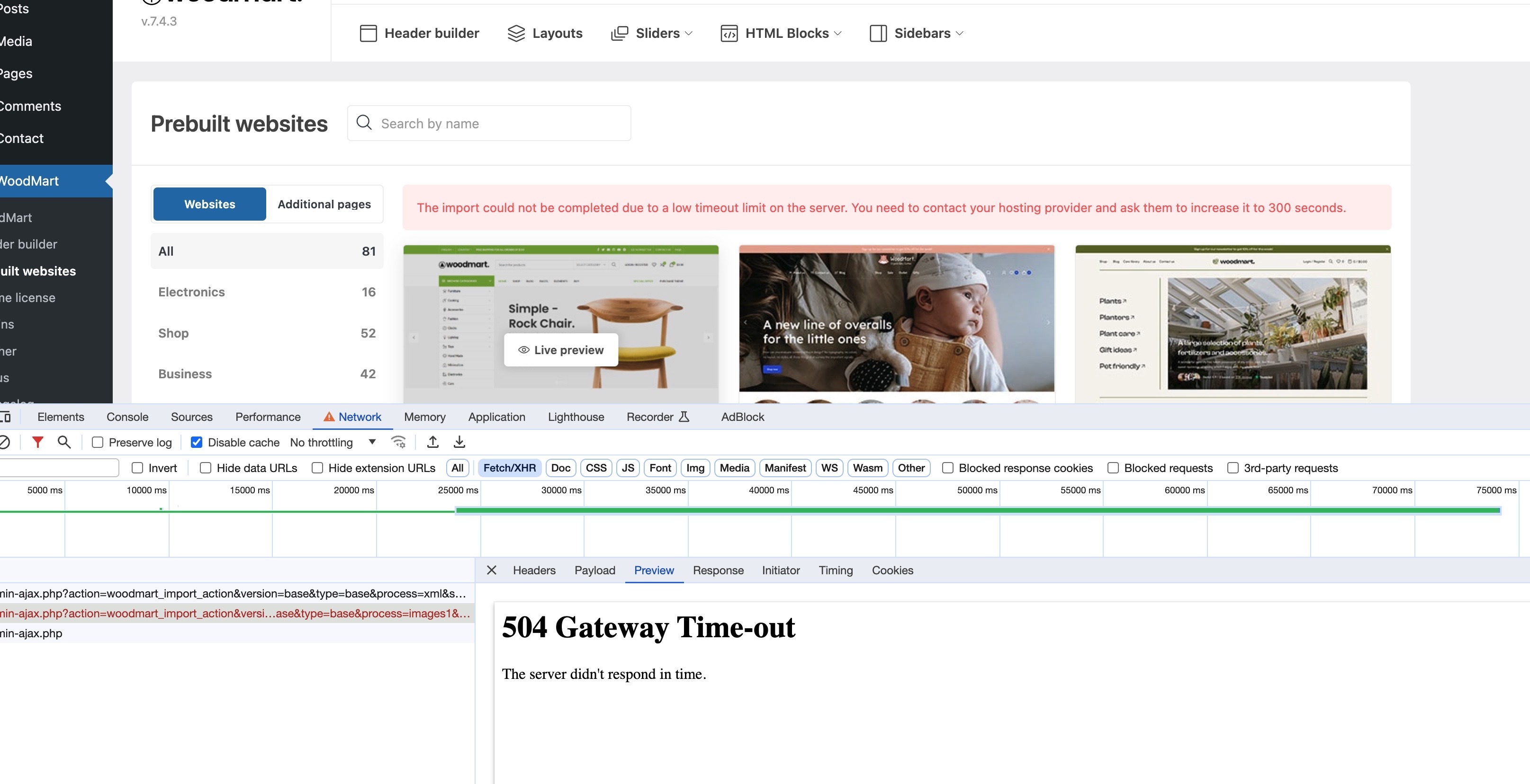Click the network conditions wifi icon
Image resolution: width=1530 pixels, height=784 pixels.
point(398,442)
